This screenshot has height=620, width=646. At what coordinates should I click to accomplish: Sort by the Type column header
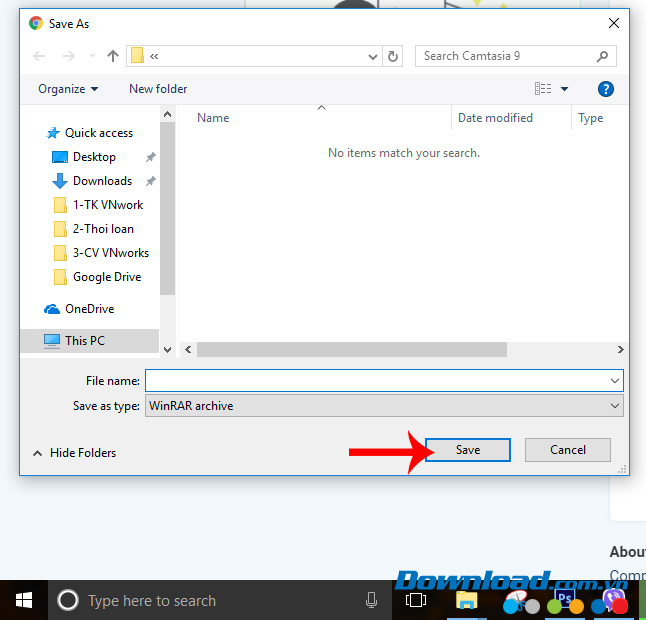pyautogui.click(x=590, y=118)
